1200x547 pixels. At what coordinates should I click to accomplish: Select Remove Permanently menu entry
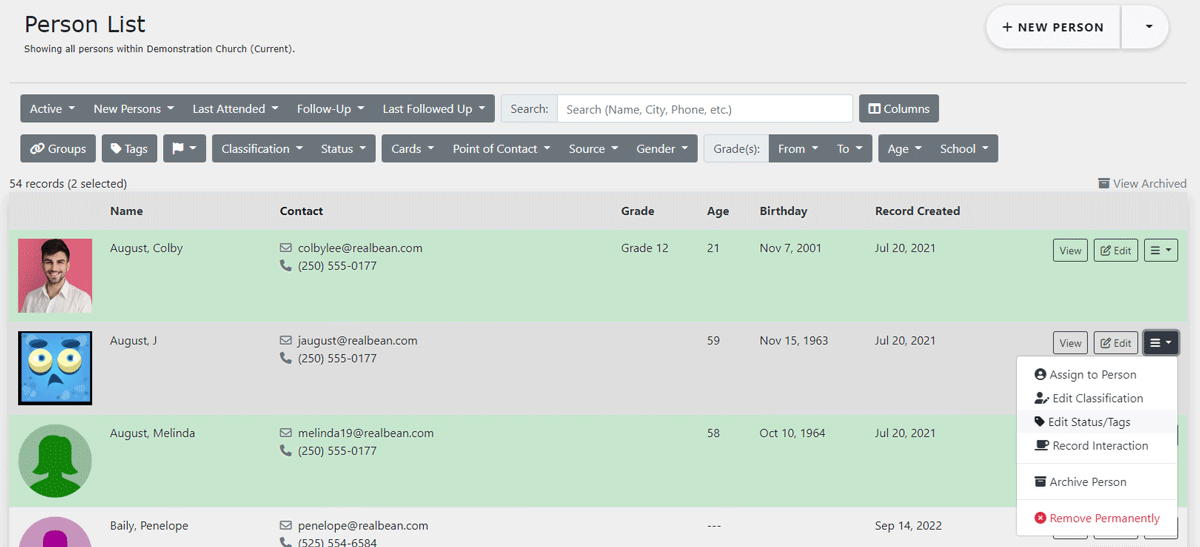[x=1096, y=518]
